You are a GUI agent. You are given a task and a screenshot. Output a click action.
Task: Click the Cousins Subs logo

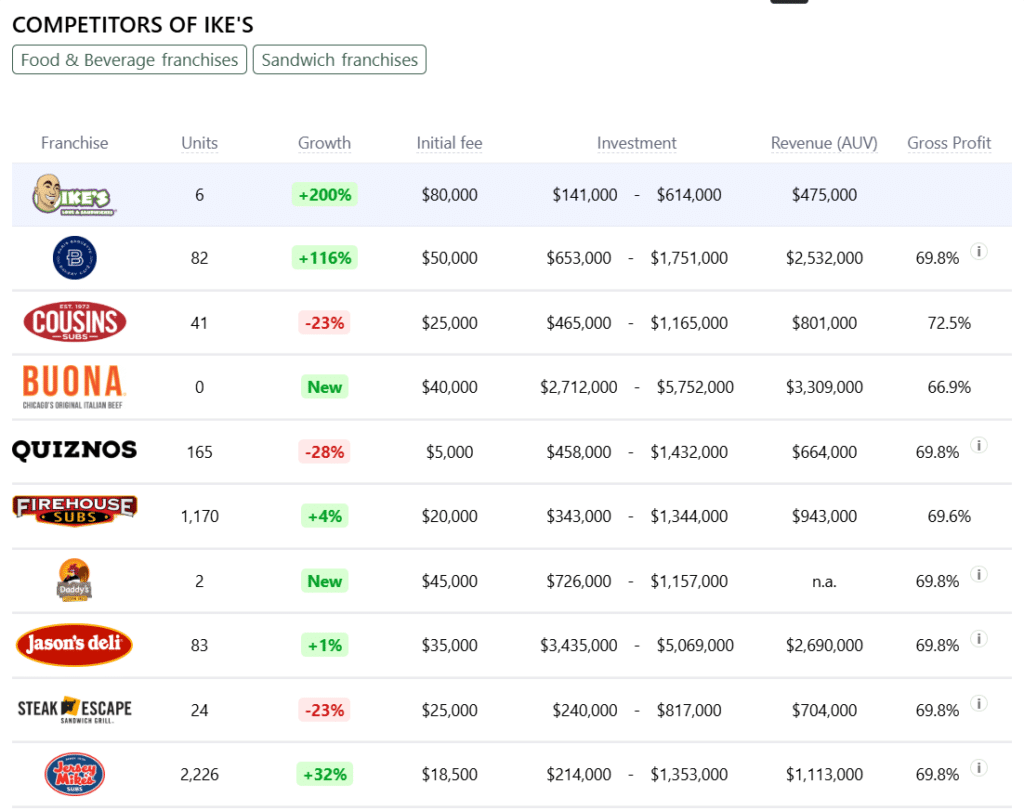(x=74, y=321)
